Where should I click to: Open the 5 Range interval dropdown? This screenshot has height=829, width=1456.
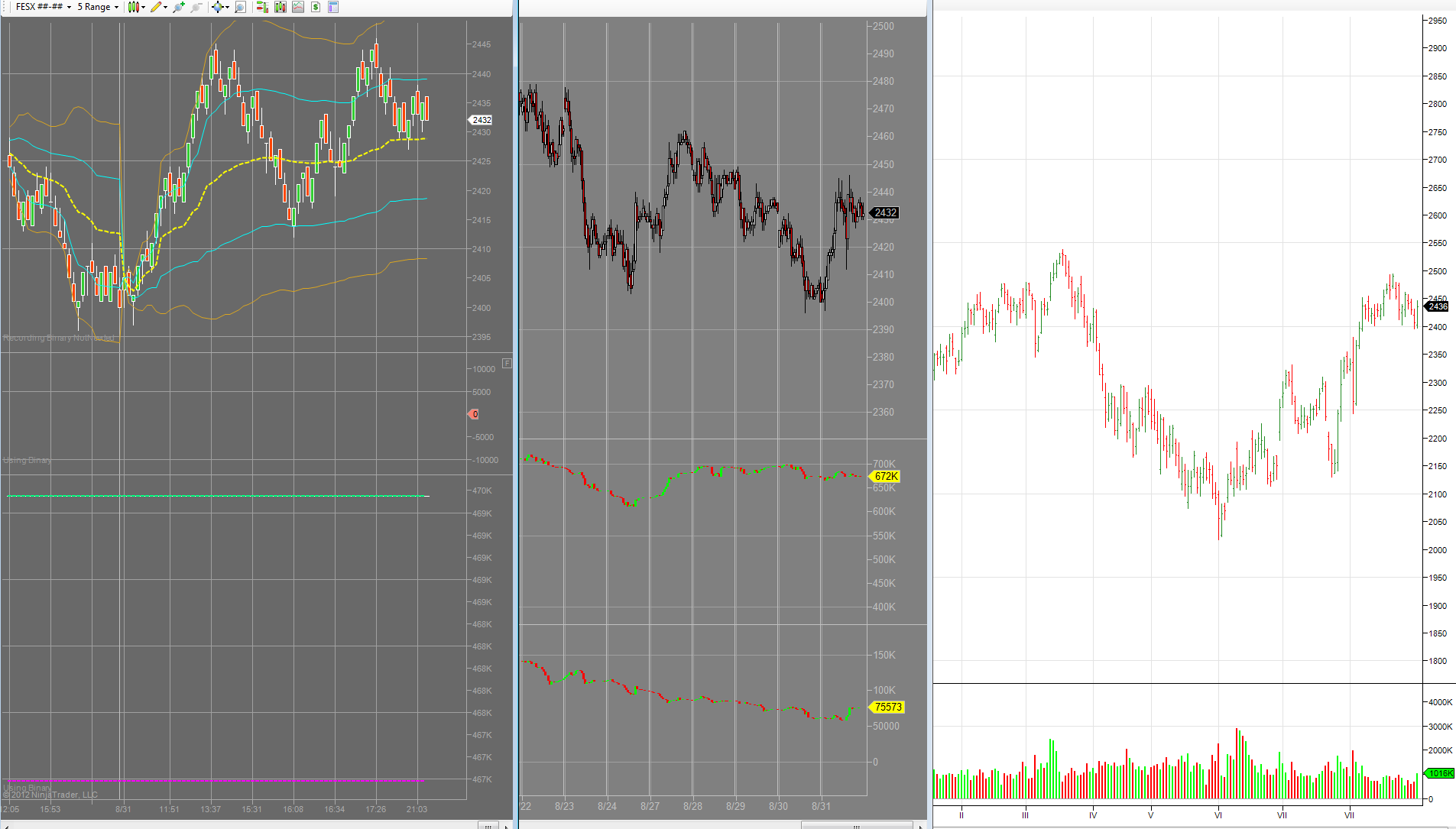click(x=98, y=7)
